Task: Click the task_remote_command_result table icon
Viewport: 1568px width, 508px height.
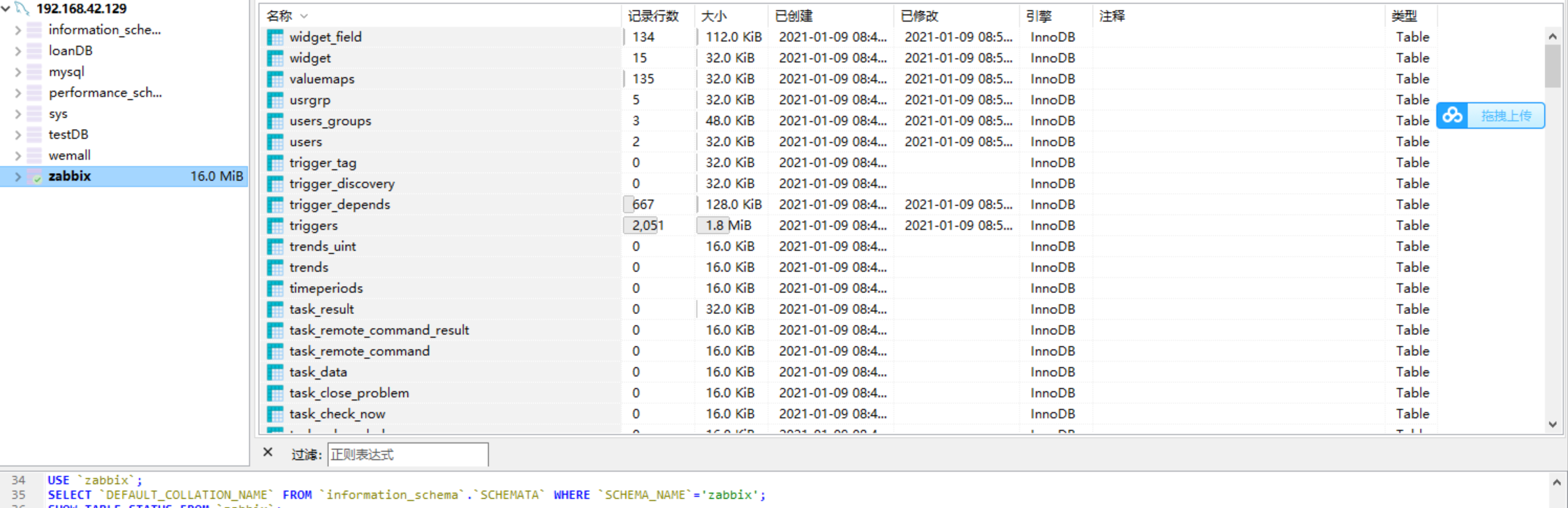Action: click(x=275, y=330)
